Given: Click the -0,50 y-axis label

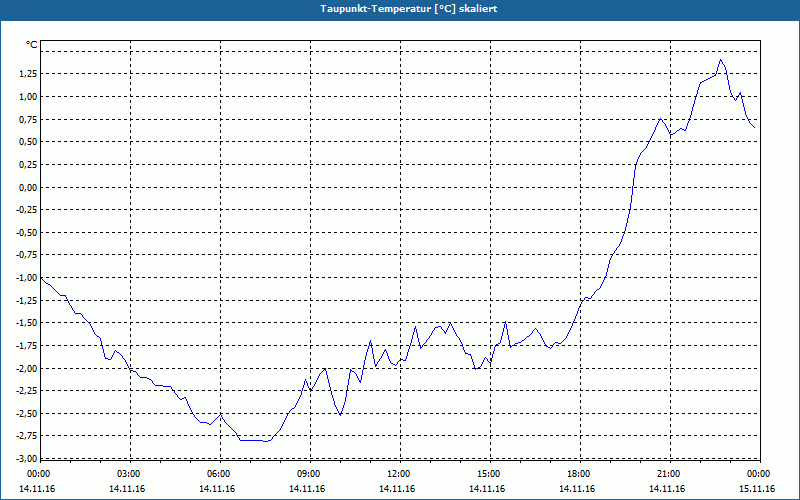Looking at the screenshot, I should 27,233.
